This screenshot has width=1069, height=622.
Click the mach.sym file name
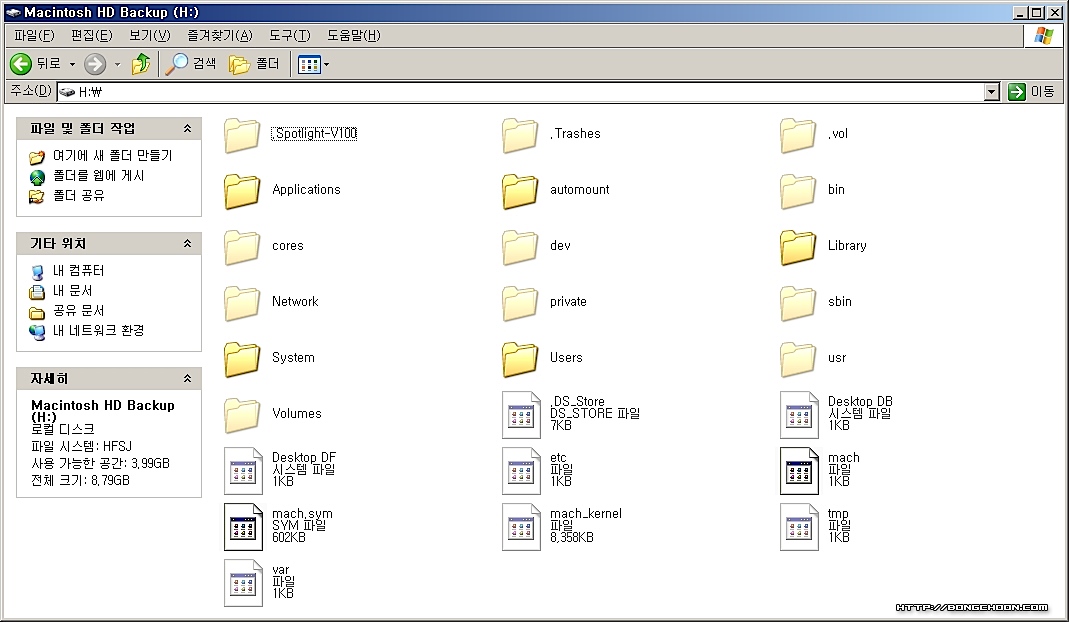302,514
